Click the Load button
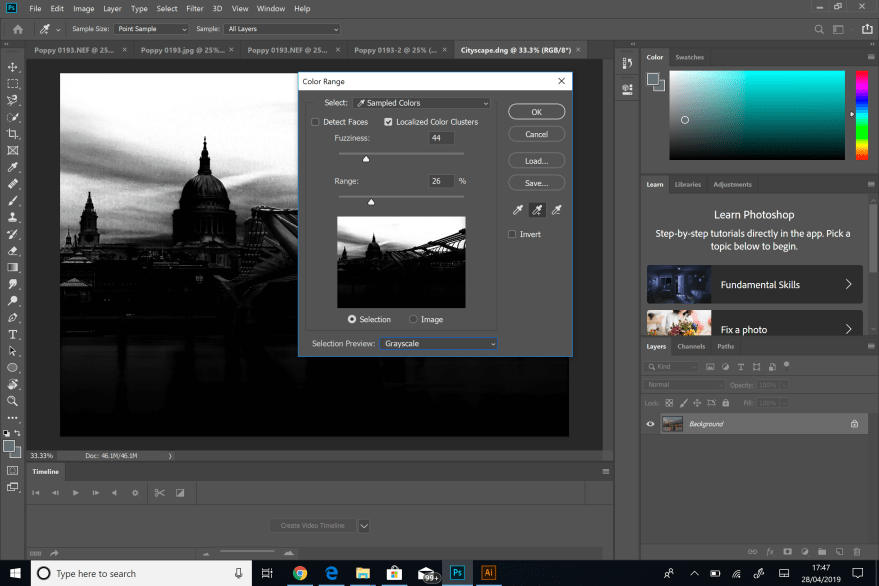879x586 pixels. 536,160
